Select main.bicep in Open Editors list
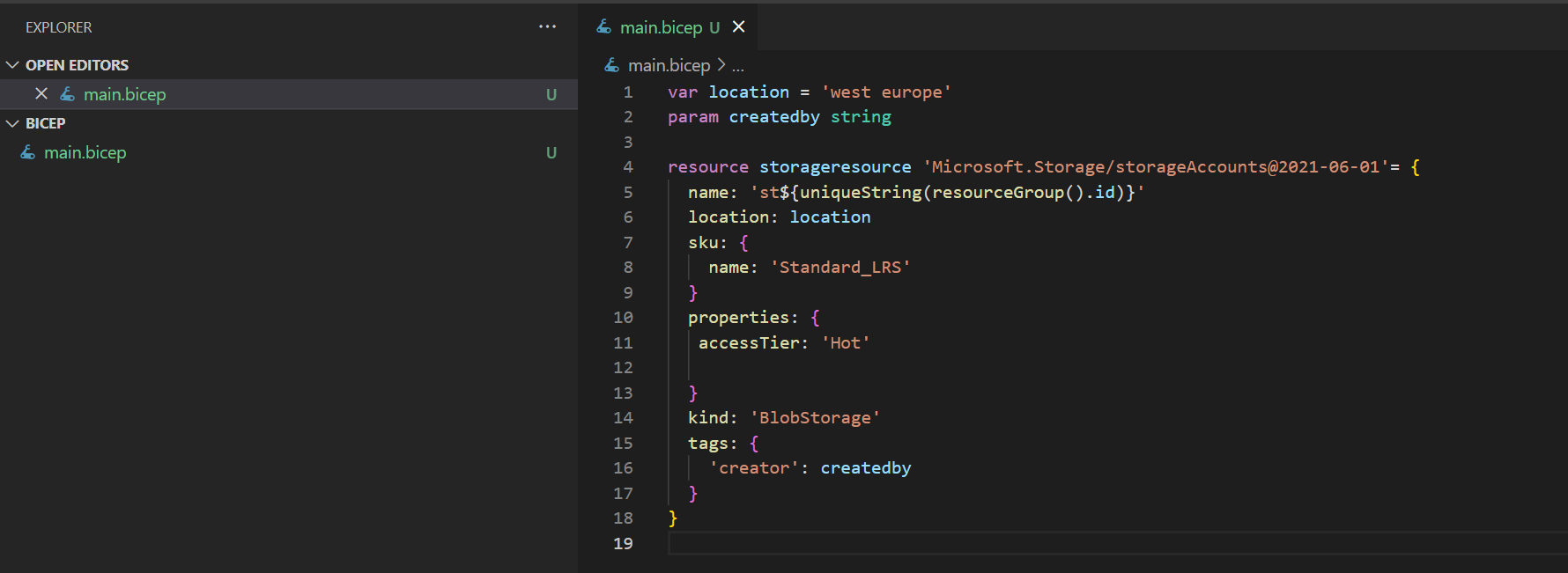This screenshot has height=573, width=1568. coord(124,94)
